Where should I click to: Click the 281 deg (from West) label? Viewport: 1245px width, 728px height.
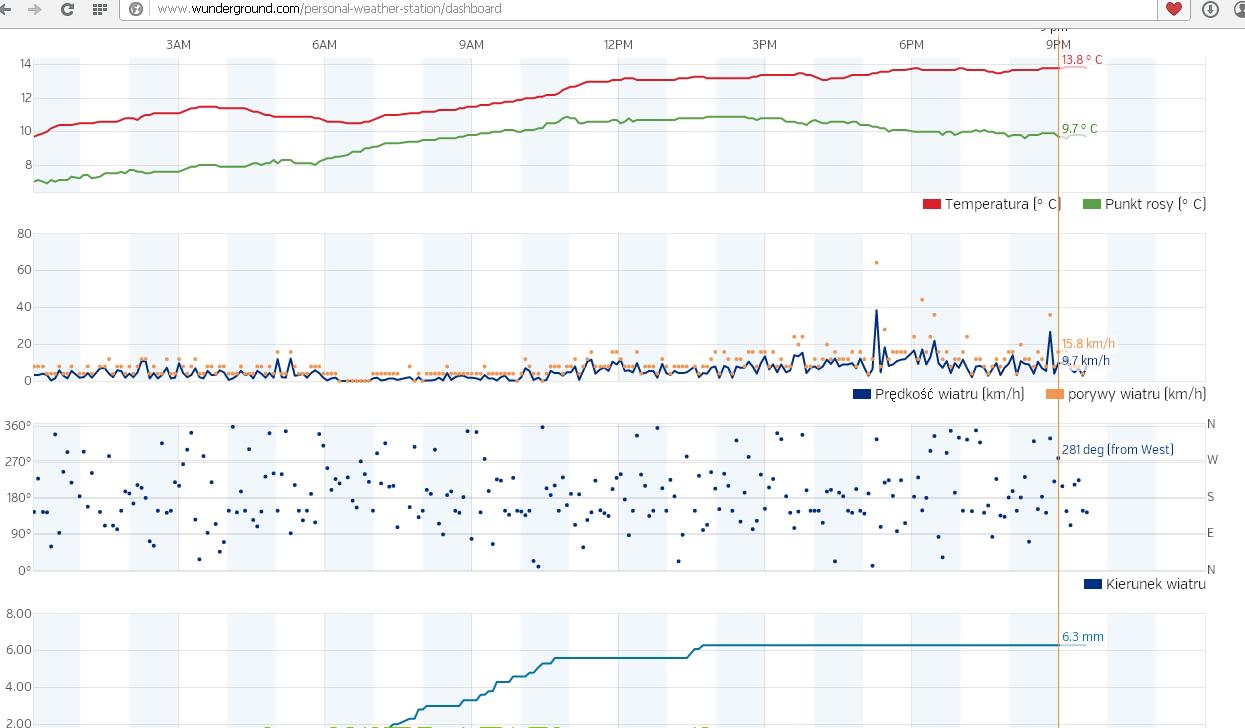coord(1117,450)
